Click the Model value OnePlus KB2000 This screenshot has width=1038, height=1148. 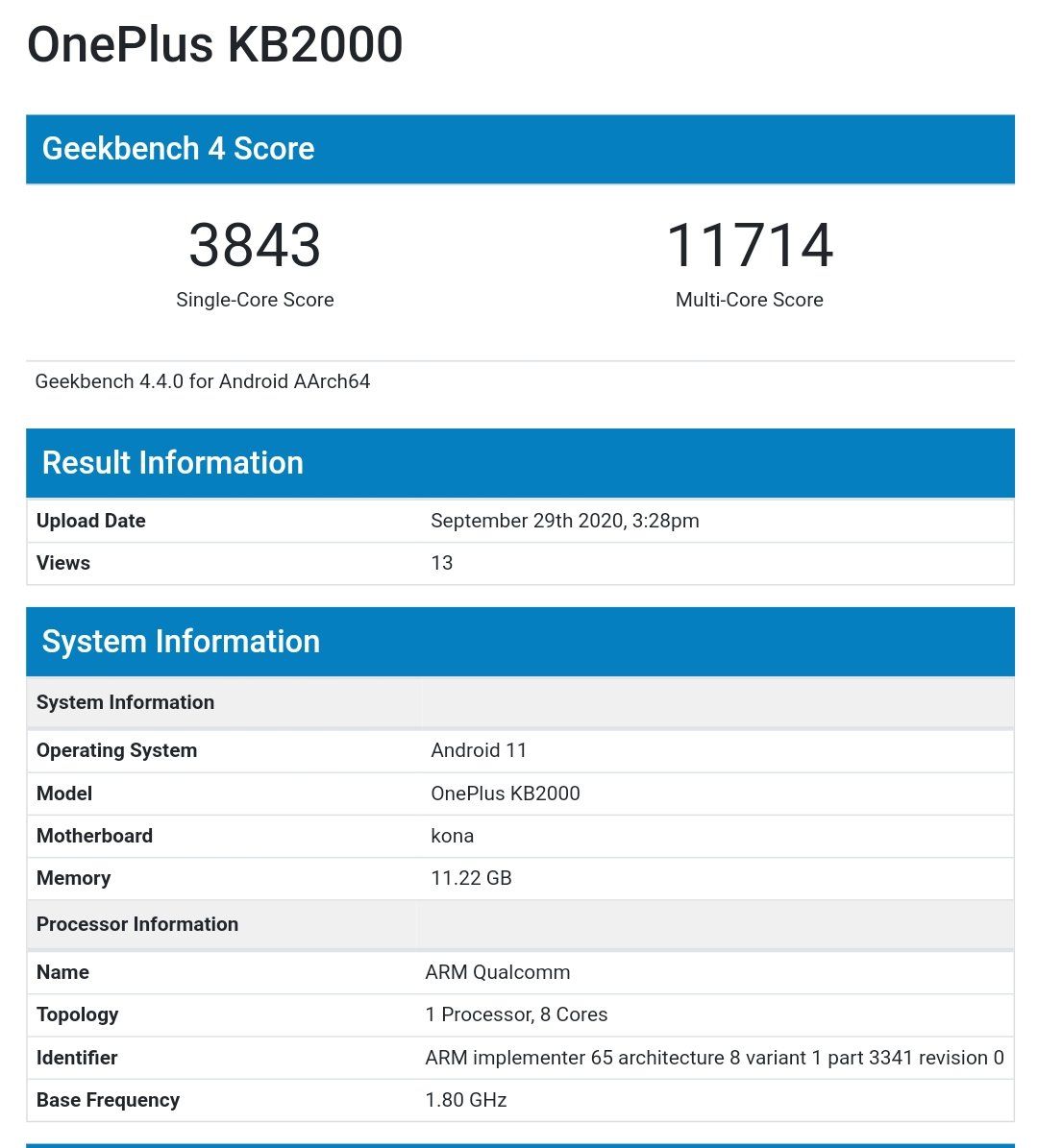pos(506,794)
